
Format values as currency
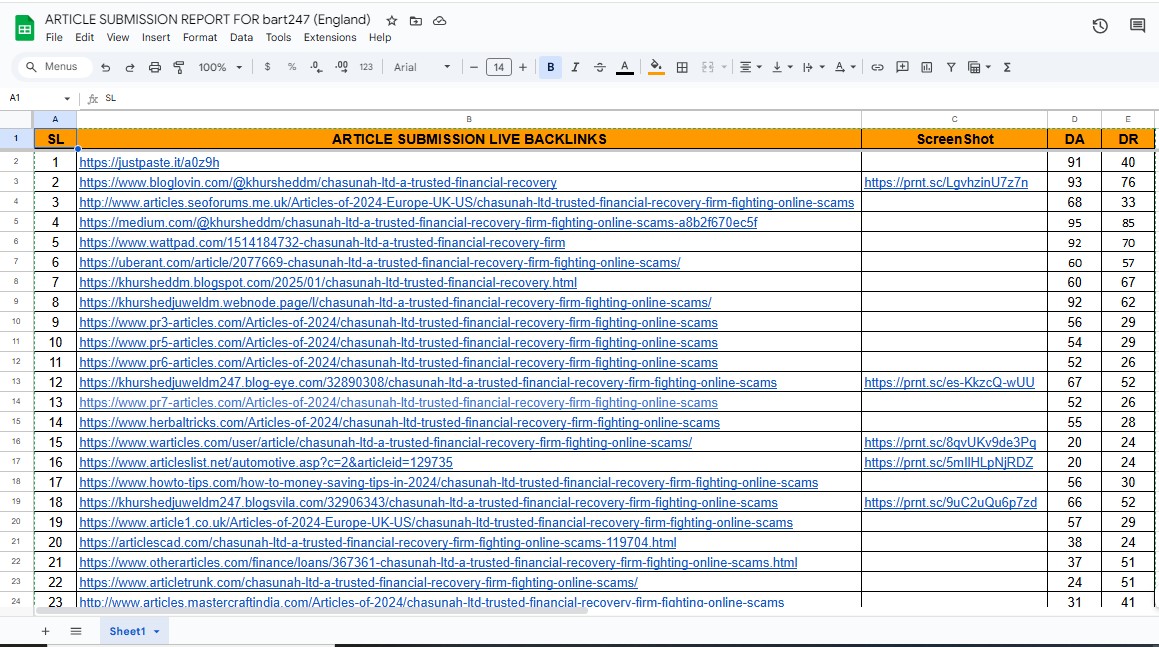click(x=266, y=67)
